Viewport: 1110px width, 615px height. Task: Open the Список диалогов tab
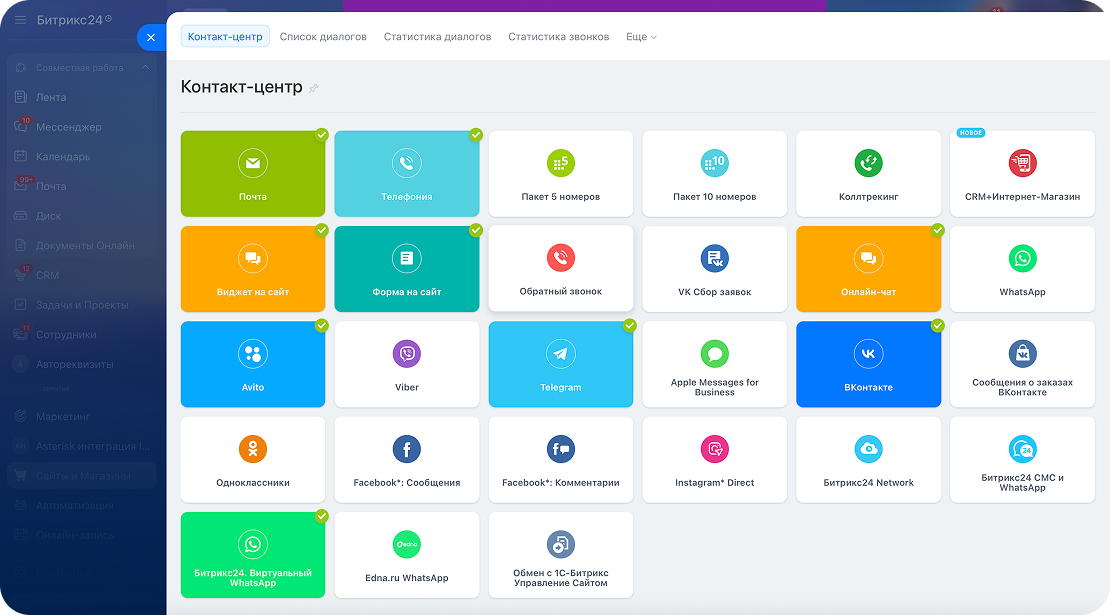(x=323, y=37)
